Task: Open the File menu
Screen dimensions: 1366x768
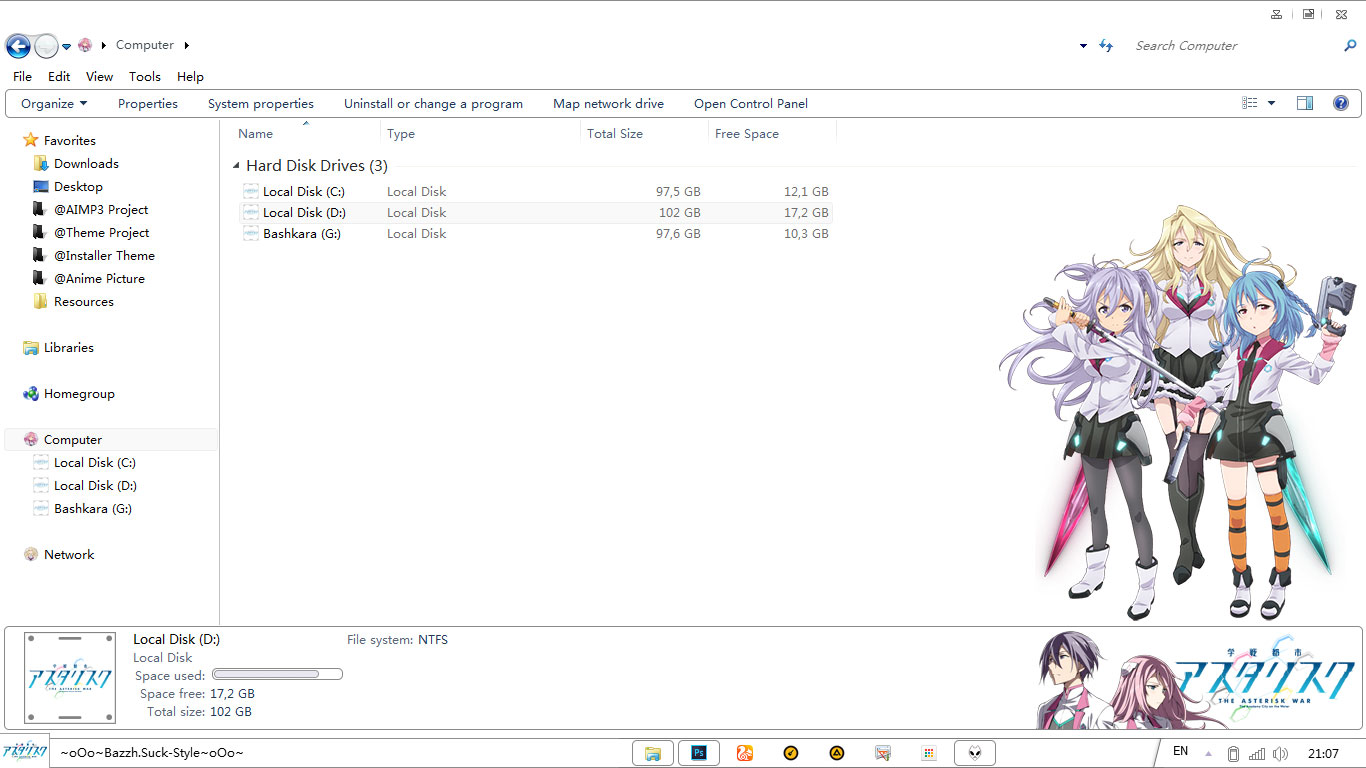Action: (22, 76)
